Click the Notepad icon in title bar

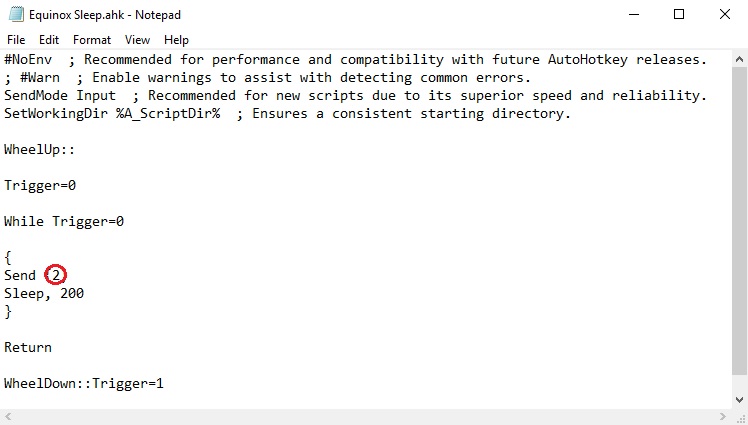click(x=13, y=14)
